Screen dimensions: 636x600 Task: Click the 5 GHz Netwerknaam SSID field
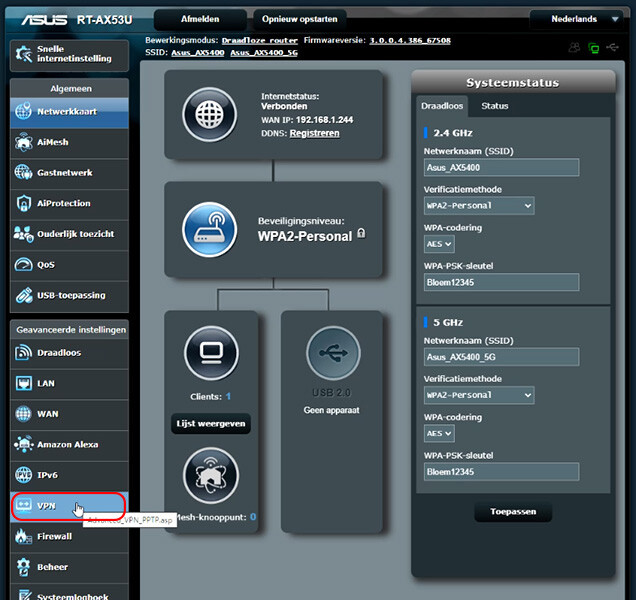pos(501,357)
